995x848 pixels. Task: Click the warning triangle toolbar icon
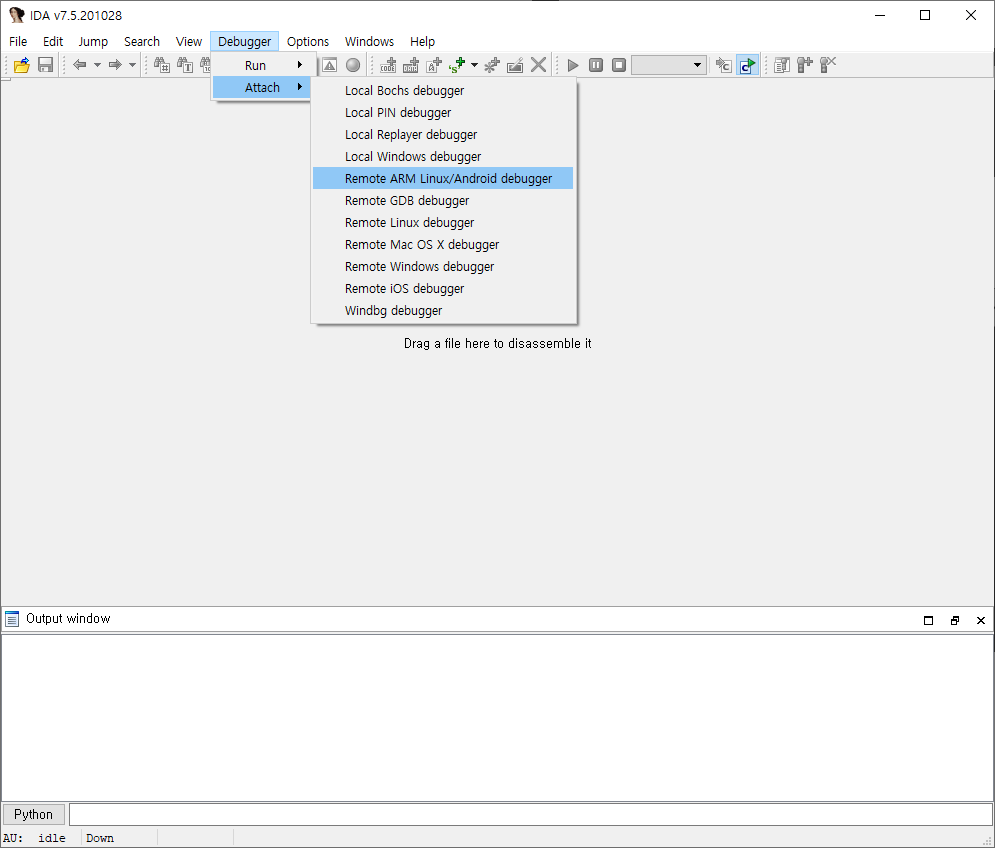[x=329, y=65]
